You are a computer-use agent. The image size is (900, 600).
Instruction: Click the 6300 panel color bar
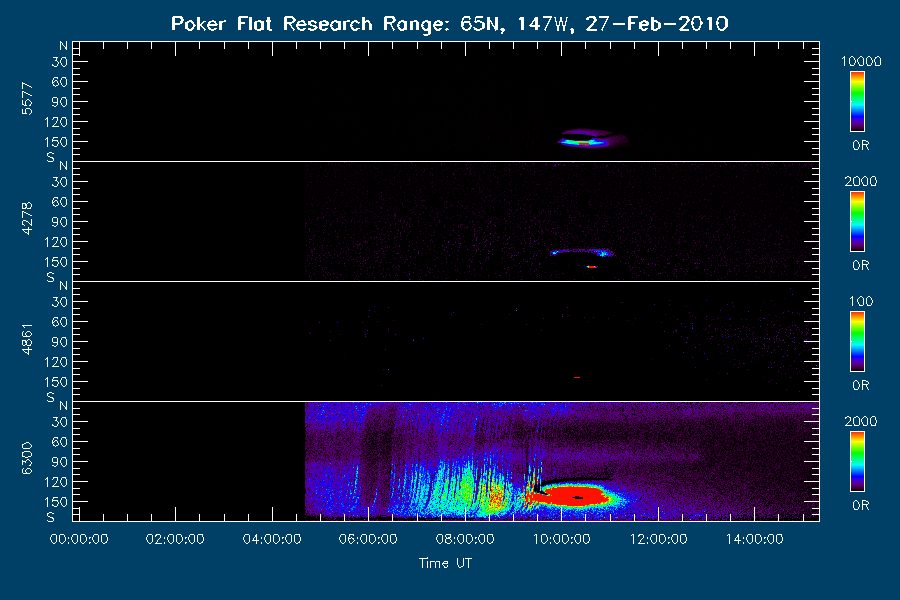(x=857, y=462)
